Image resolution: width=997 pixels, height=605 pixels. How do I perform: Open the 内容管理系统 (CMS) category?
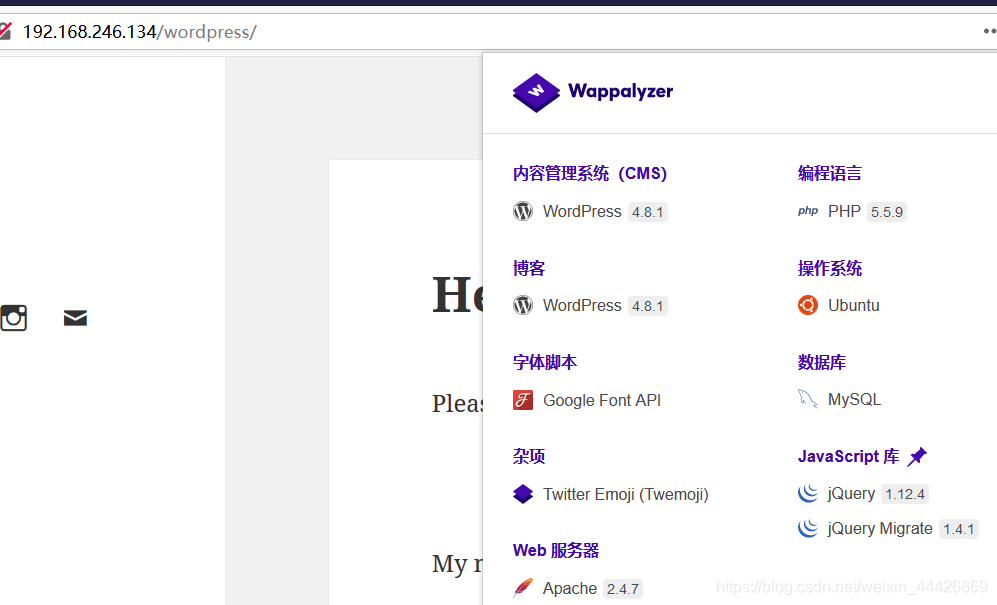click(x=589, y=174)
